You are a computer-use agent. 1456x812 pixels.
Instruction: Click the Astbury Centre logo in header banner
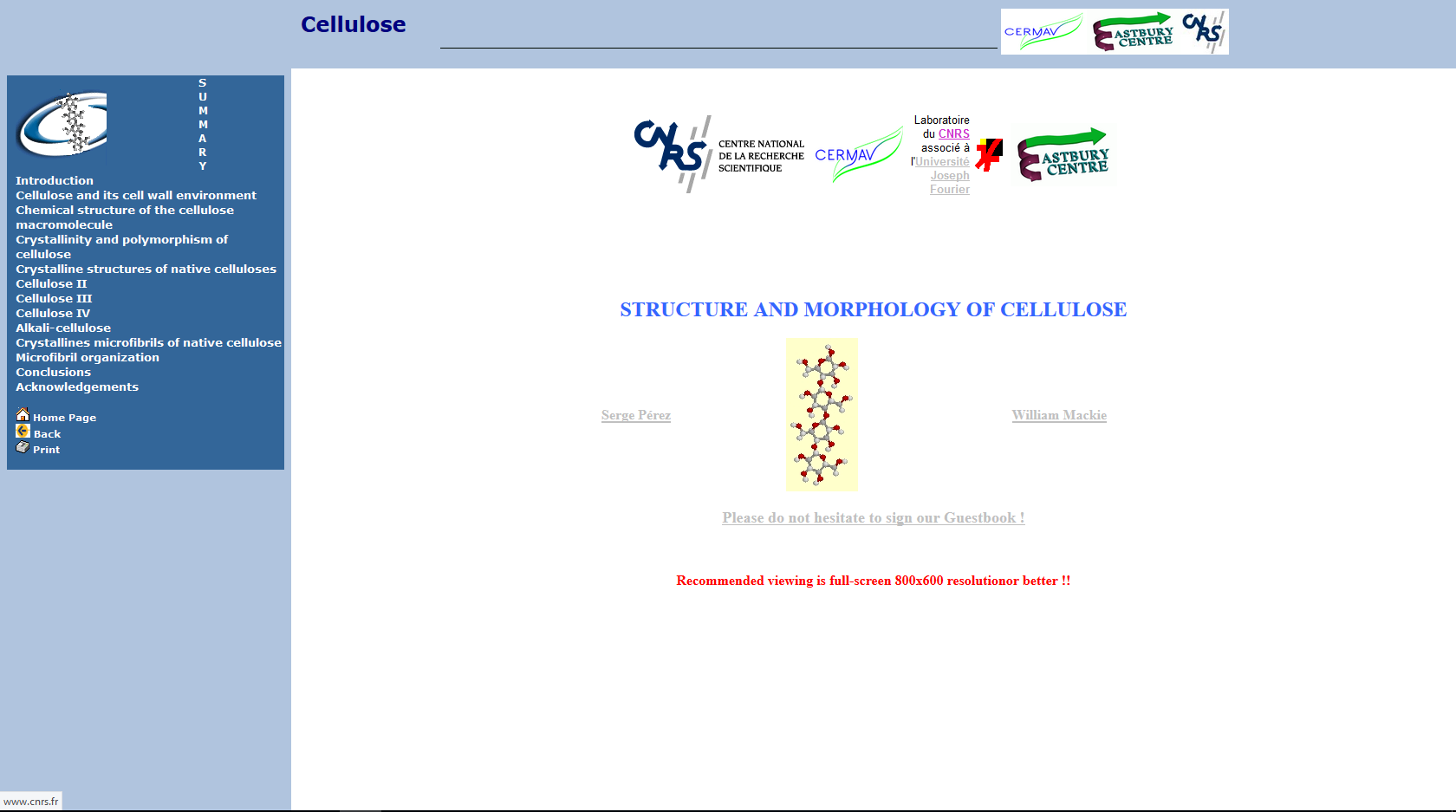[1133, 32]
